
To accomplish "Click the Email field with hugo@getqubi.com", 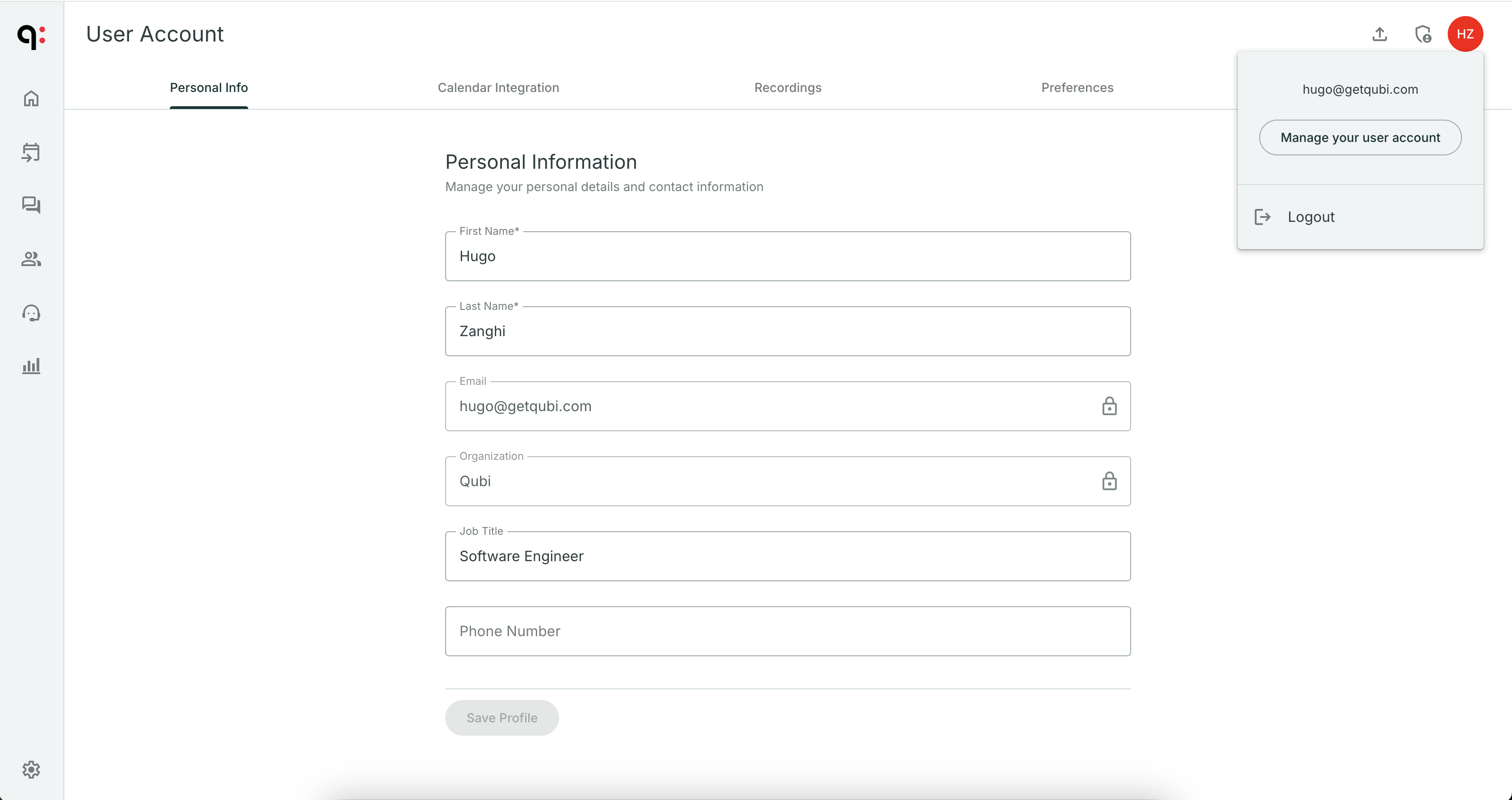I will coord(788,407).
